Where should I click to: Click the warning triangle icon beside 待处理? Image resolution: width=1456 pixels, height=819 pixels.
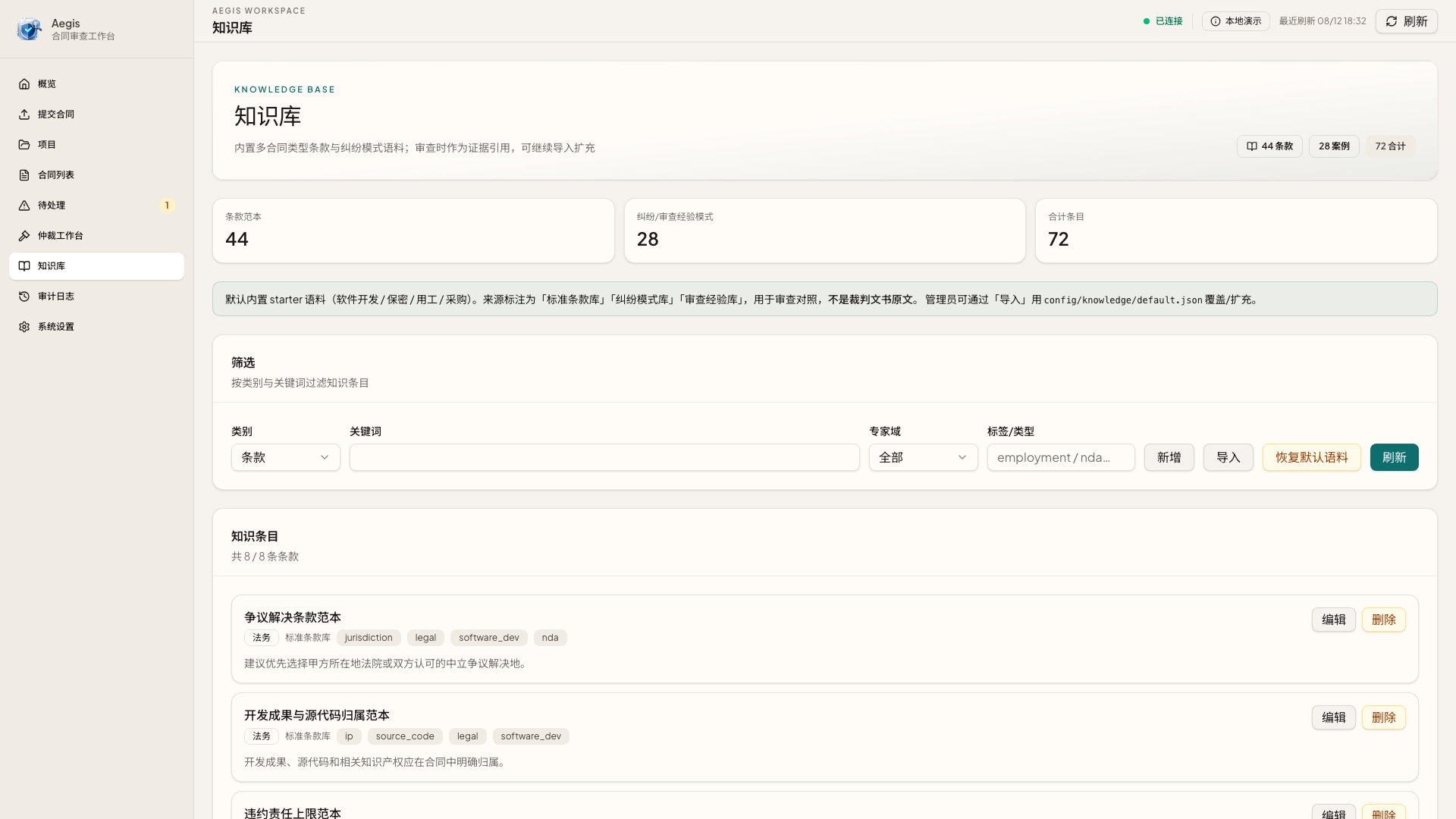(x=24, y=206)
